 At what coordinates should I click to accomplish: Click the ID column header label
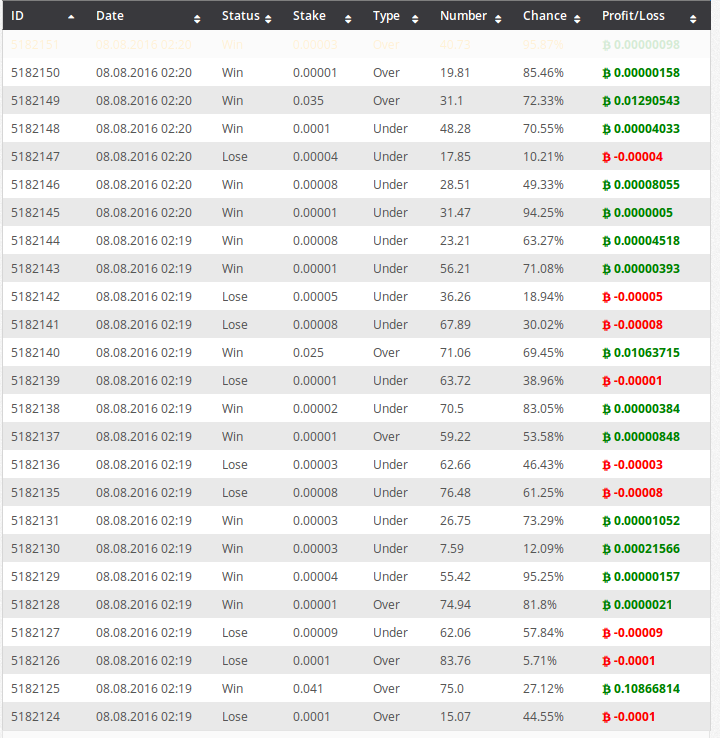click(17, 16)
